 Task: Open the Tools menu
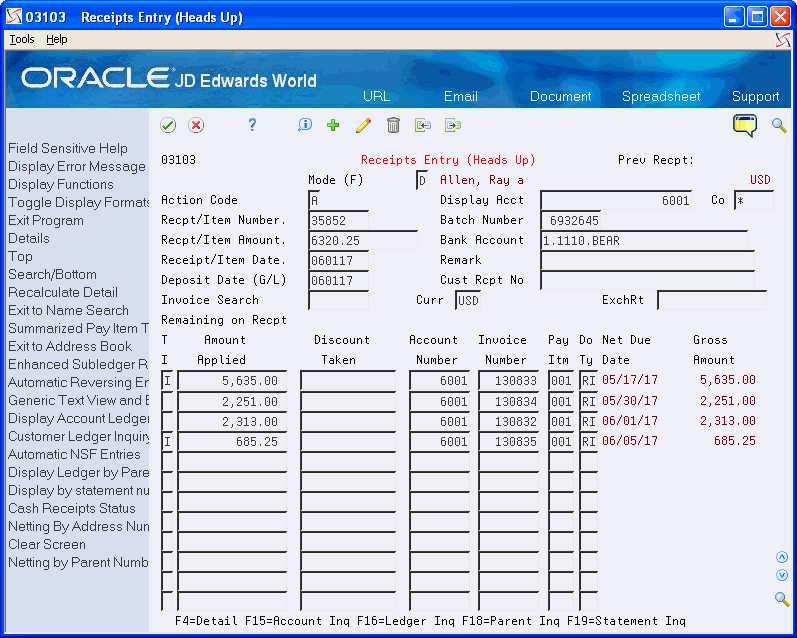pyautogui.click(x=22, y=39)
